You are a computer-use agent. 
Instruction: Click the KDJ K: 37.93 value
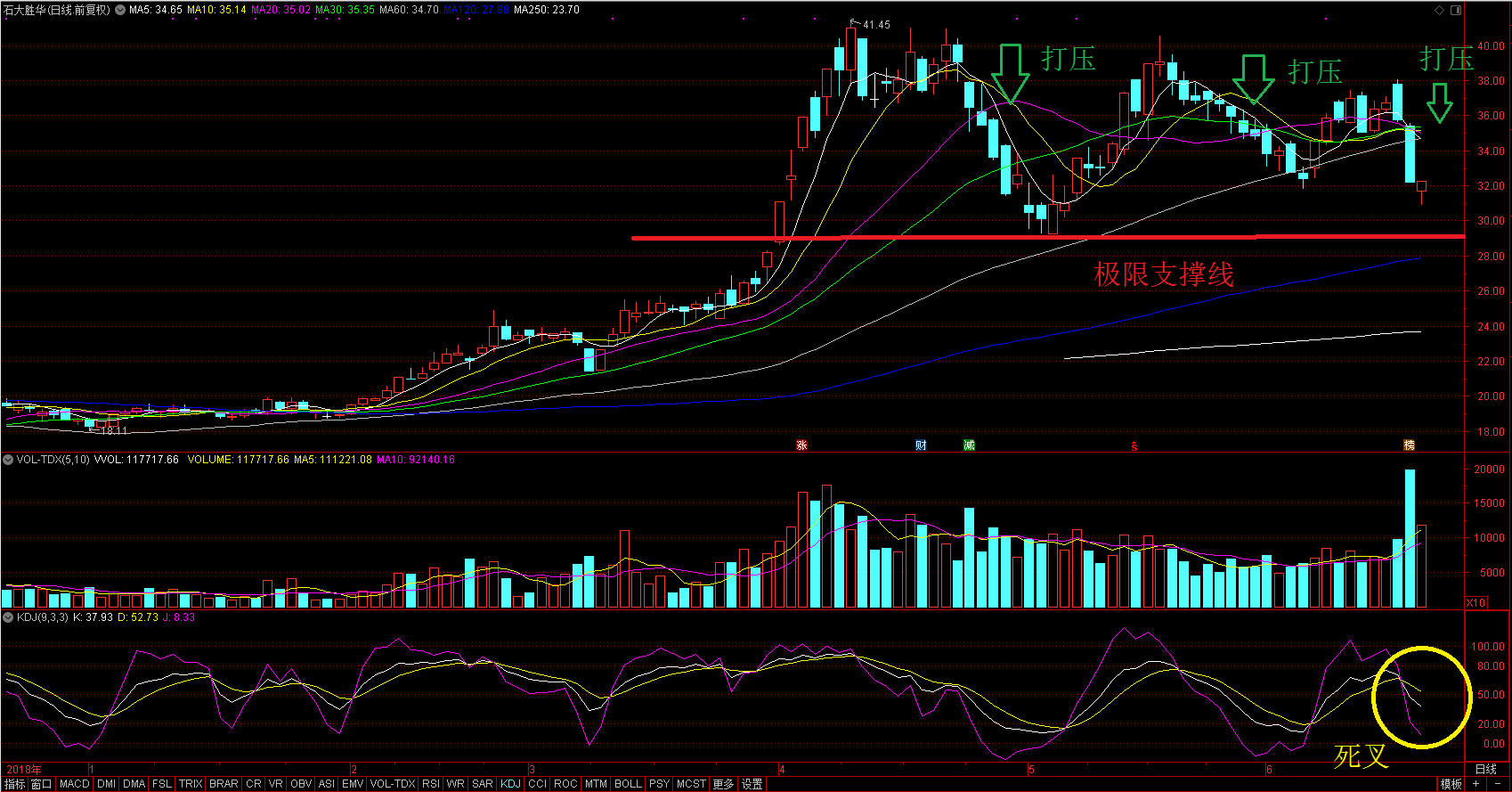click(x=93, y=617)
